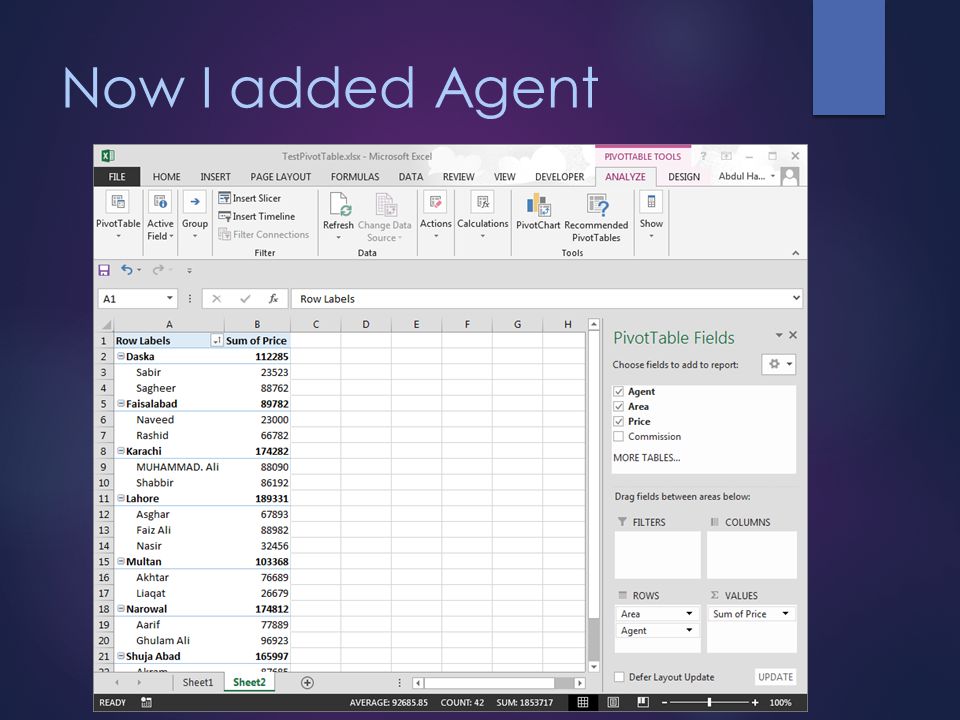Open the PivotTable ribbon button
This screenshot has width=960, height=720.
[x=118, y=216]
